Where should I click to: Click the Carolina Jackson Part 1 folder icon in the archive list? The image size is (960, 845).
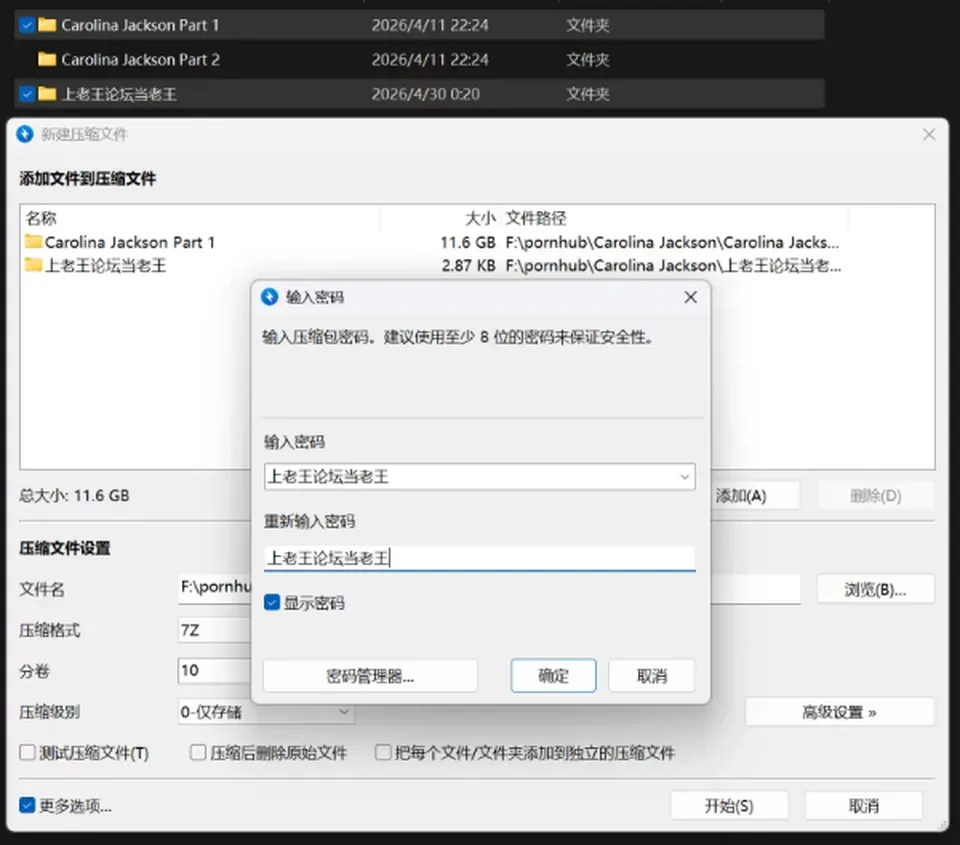pos(33,242)
